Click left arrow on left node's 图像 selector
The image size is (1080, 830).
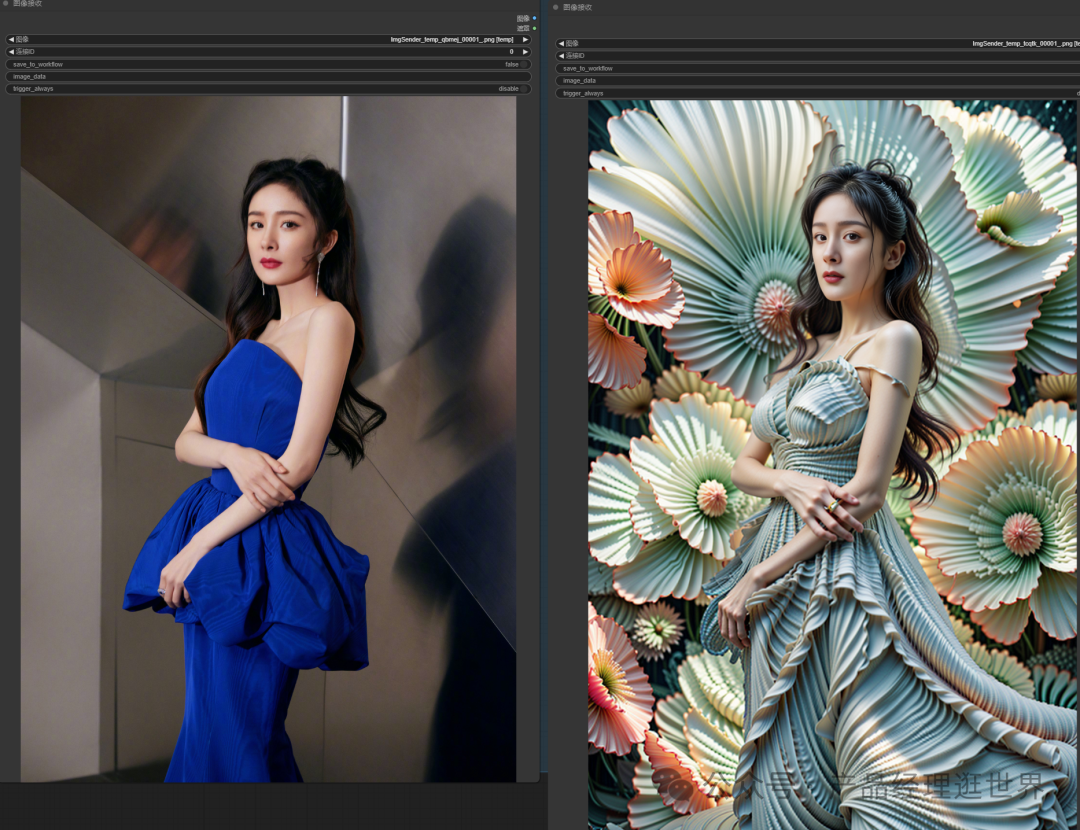click(x=10, y=40)
